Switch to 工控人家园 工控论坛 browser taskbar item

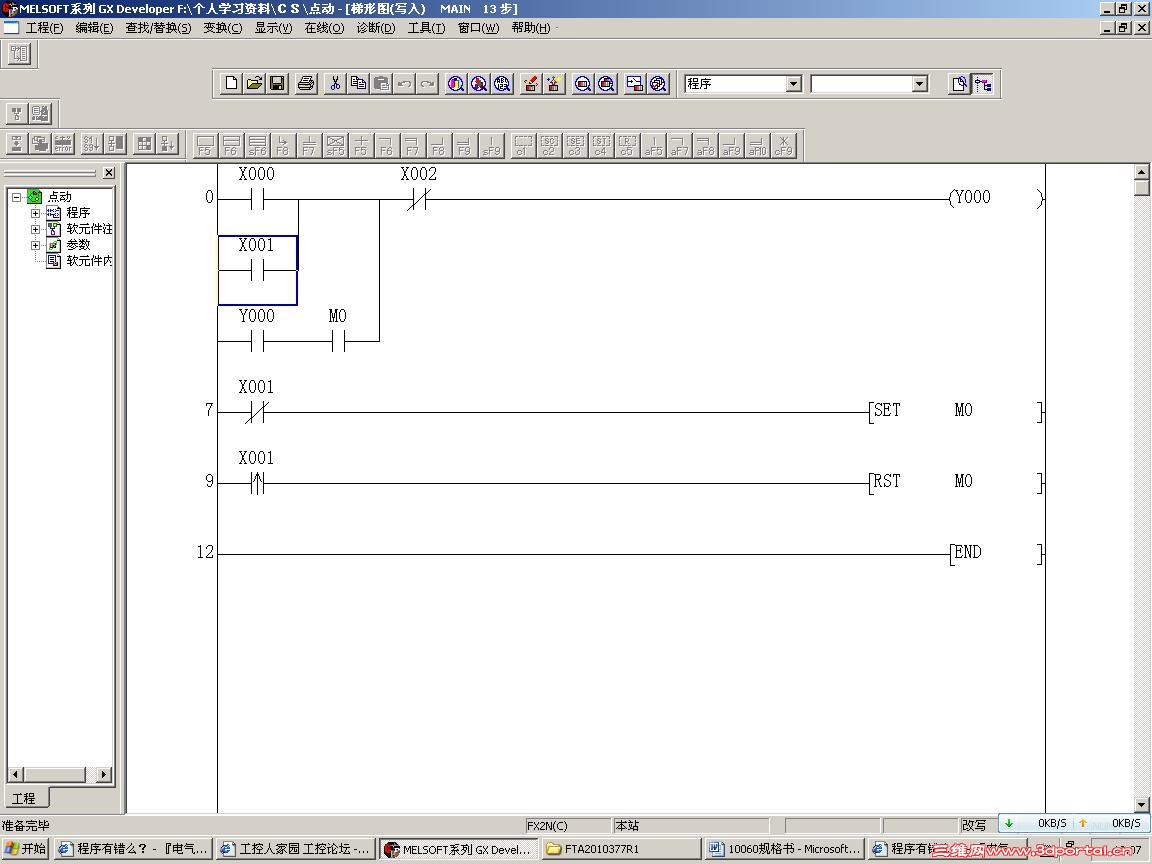[295, 849]
